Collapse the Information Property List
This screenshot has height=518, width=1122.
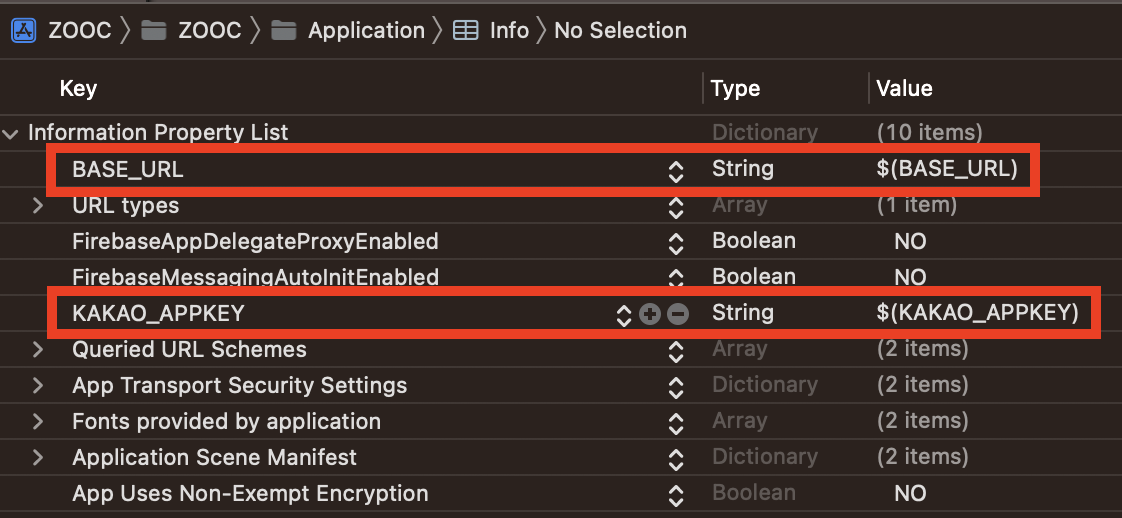[x=11, y=133]
